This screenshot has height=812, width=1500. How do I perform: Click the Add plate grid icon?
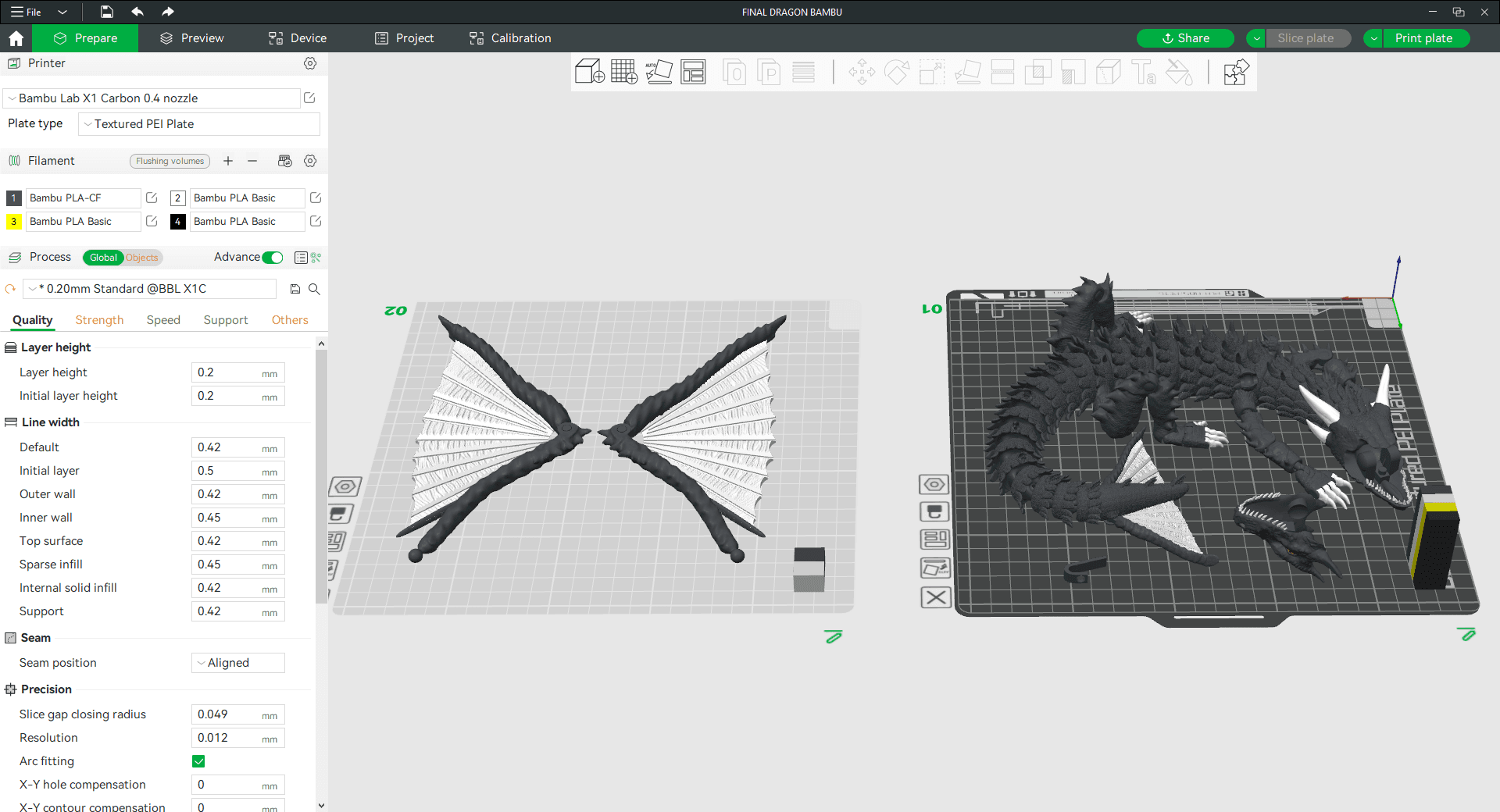coord(624,72)
